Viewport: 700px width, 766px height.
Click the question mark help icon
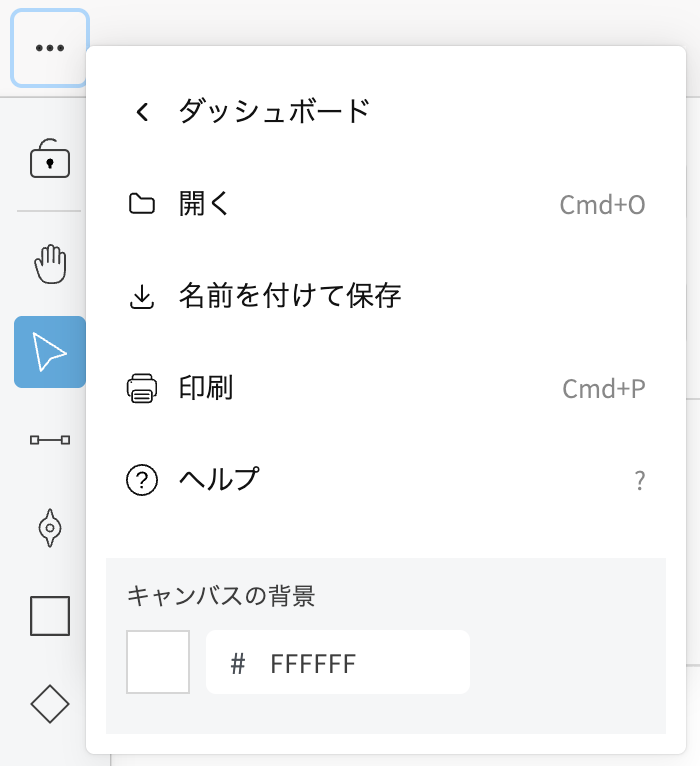click(x=142, y=481)
